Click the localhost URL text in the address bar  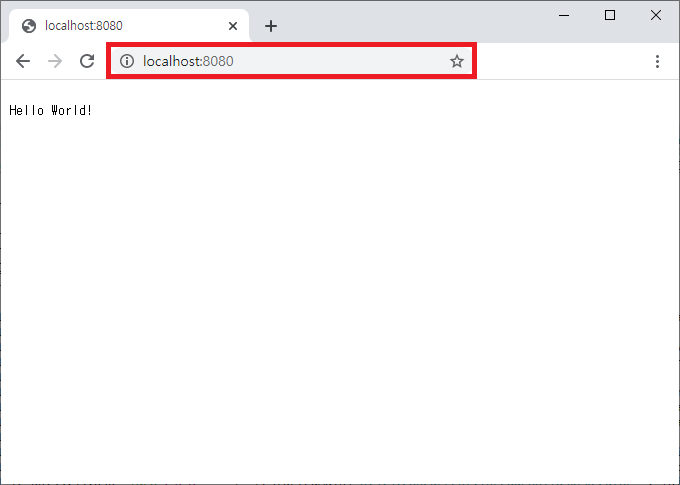coord(172,61)
